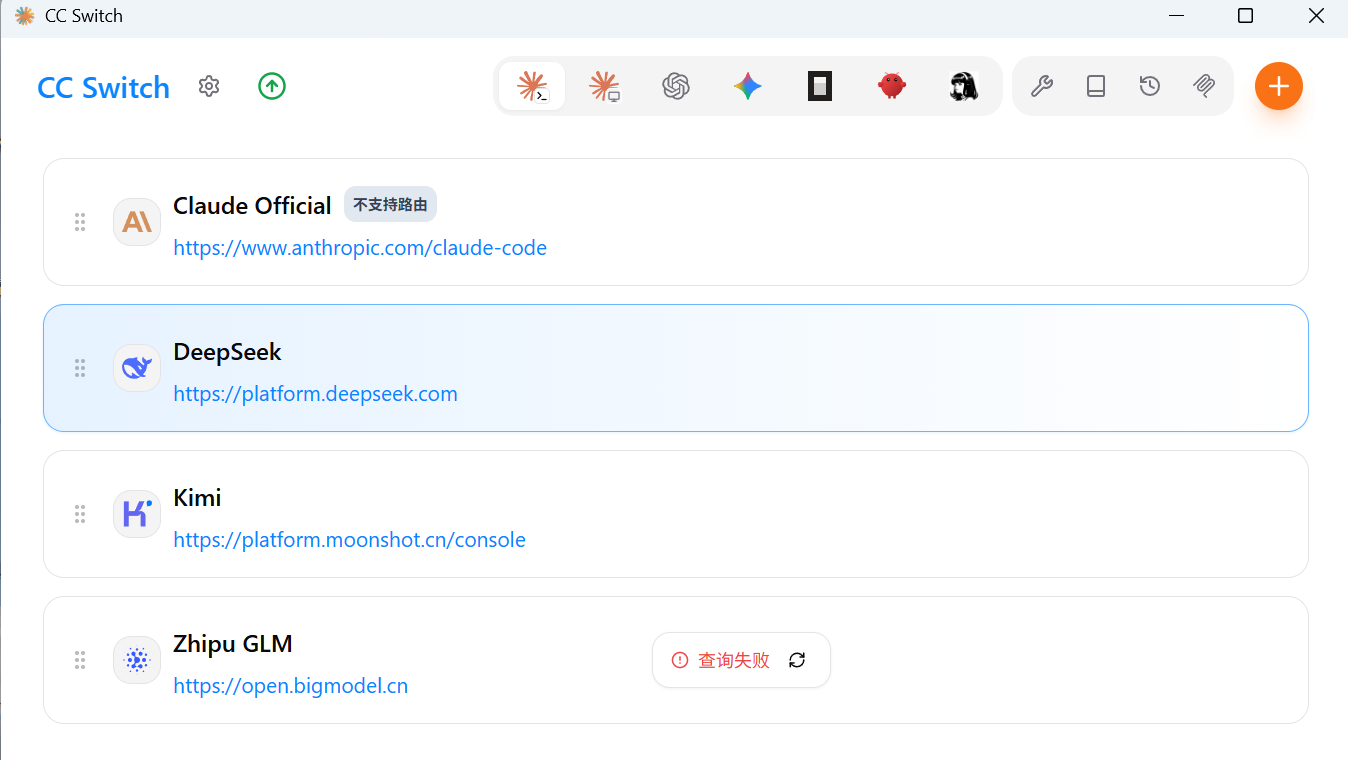
Task: Click the paperclip icon in toolbar
Action: point(1204,87)
